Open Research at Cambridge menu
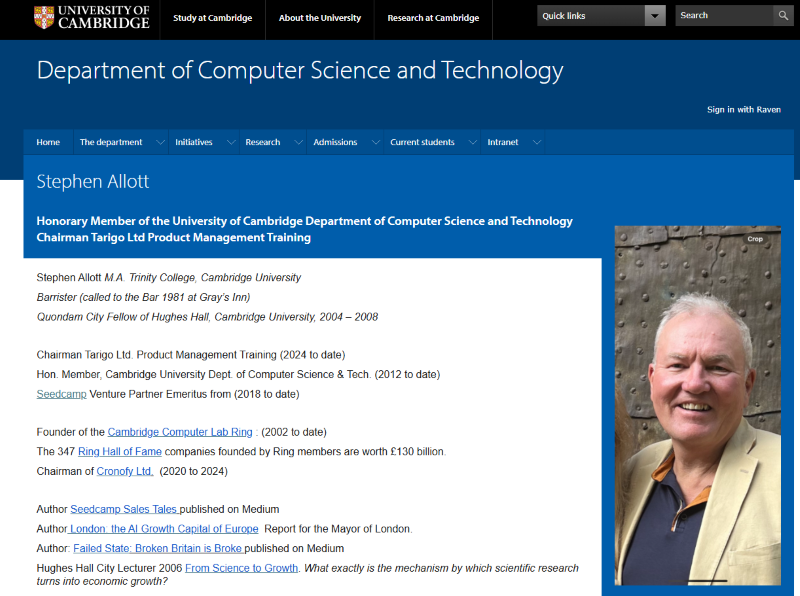The width and height of the screenshot is (800, 596). (x=433, y=18)
